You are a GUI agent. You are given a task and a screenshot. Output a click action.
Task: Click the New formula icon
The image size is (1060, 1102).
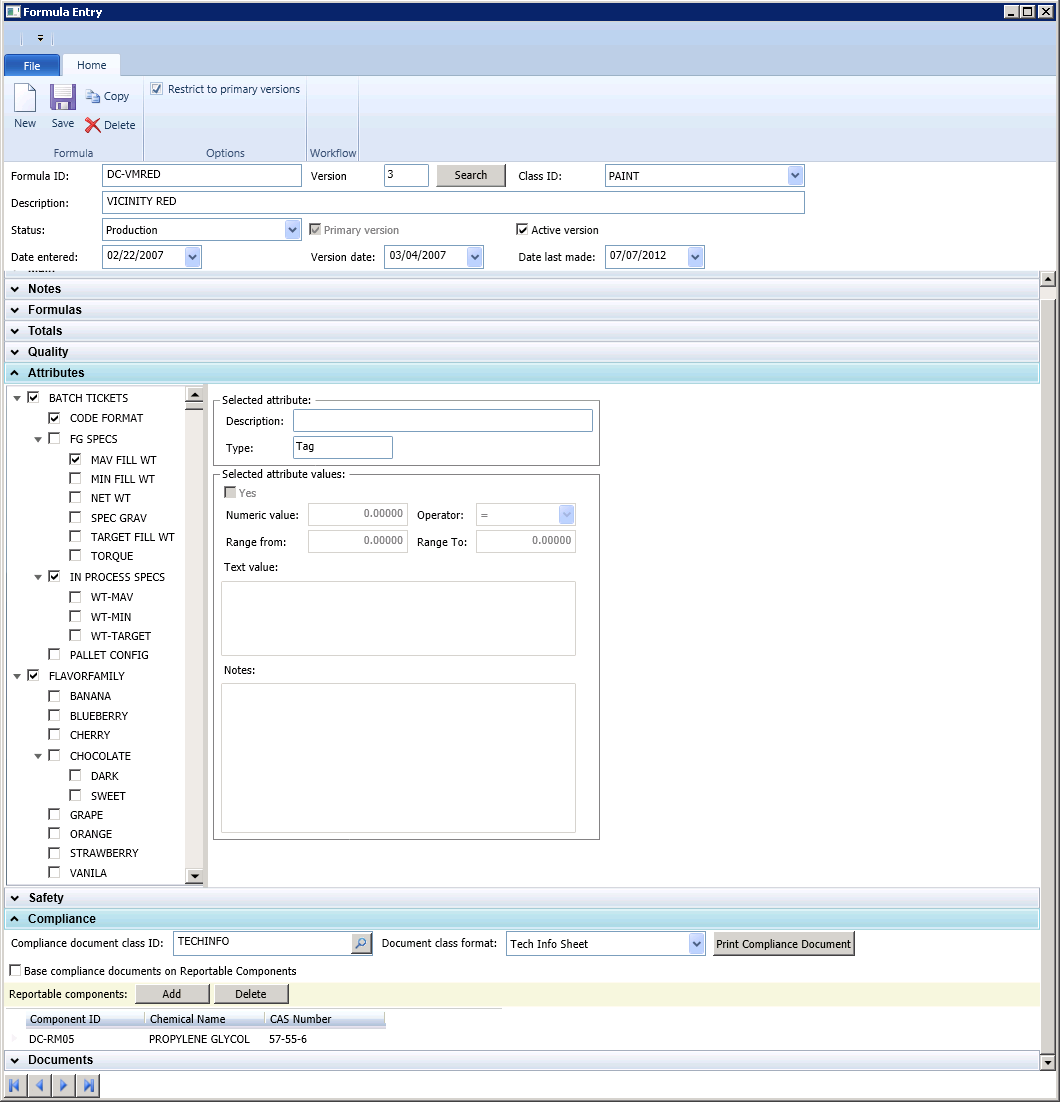25,99
